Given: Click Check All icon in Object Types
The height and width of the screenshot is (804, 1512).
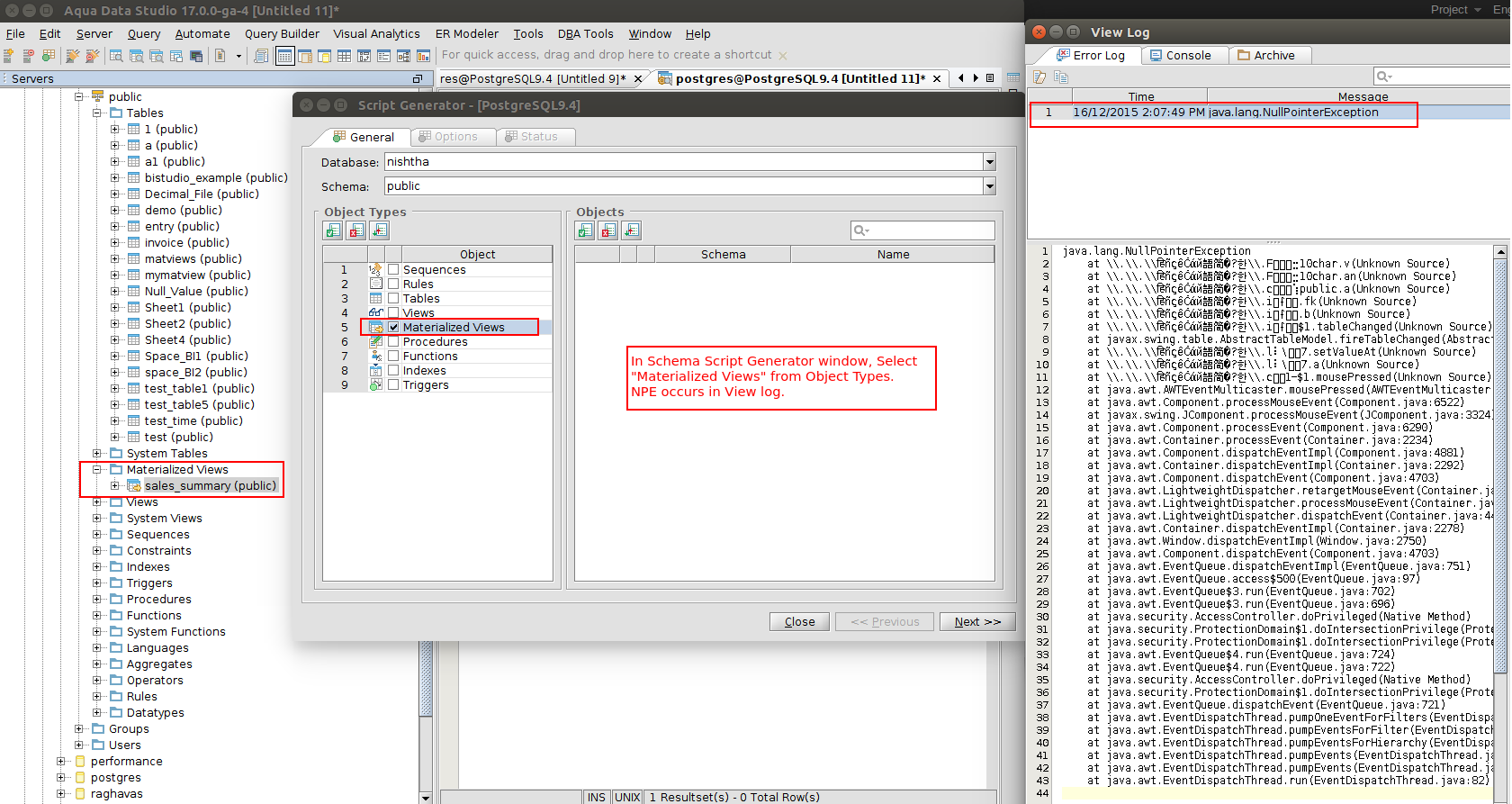Looking at the screenshot, I should [x=333, y=231].
